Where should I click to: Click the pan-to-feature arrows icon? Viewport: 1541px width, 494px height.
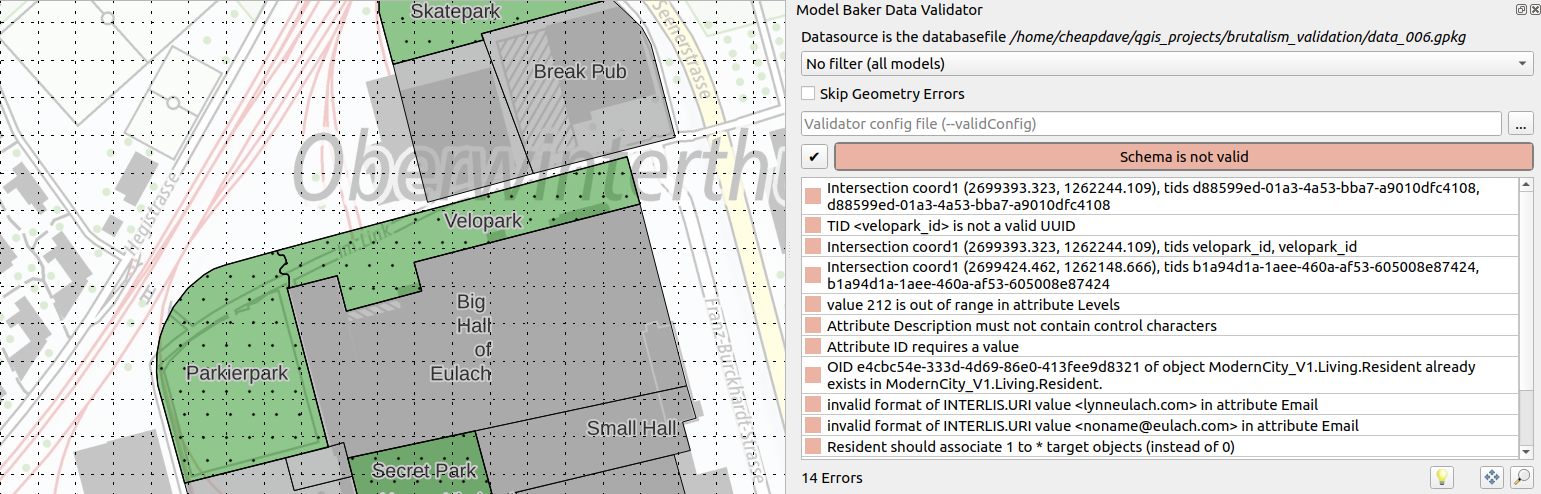(1491, 478)
